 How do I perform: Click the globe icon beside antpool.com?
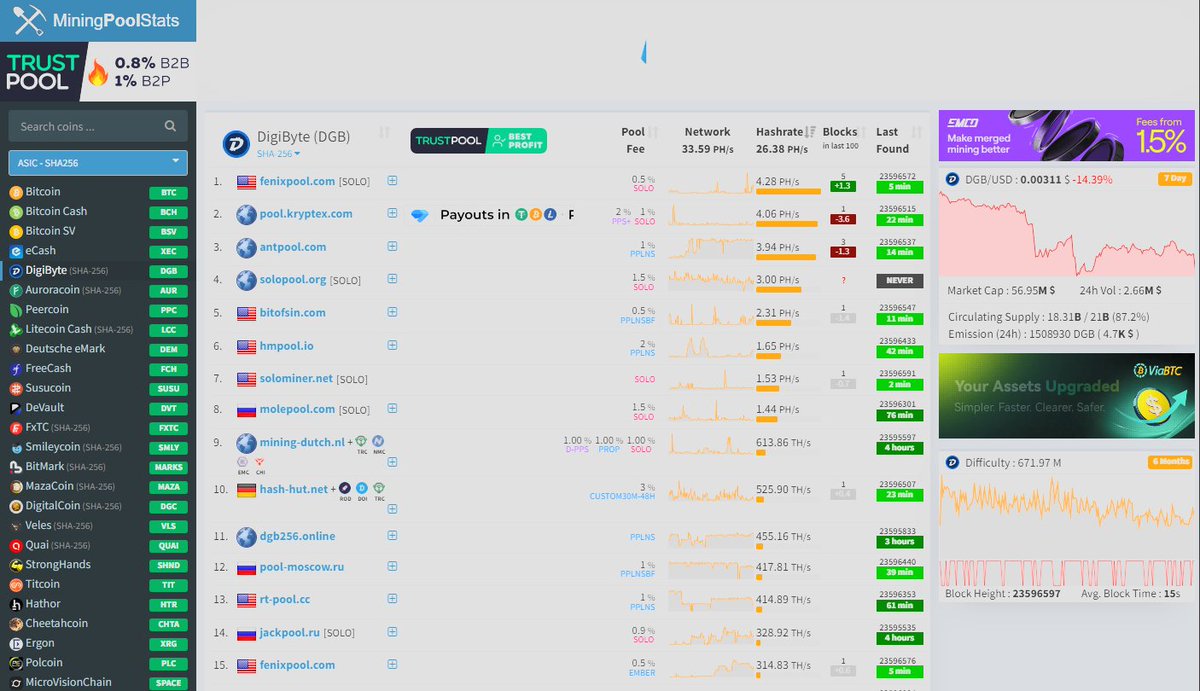point(246,247)
